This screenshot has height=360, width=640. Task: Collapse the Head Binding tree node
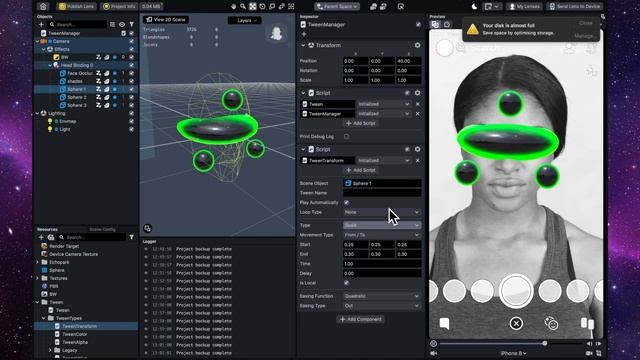(x=50, y=65)
